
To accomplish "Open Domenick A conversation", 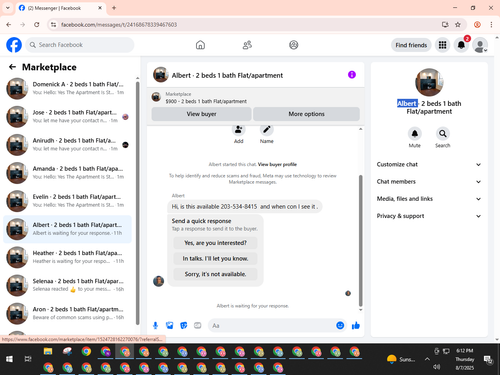I will pos(67,88).
